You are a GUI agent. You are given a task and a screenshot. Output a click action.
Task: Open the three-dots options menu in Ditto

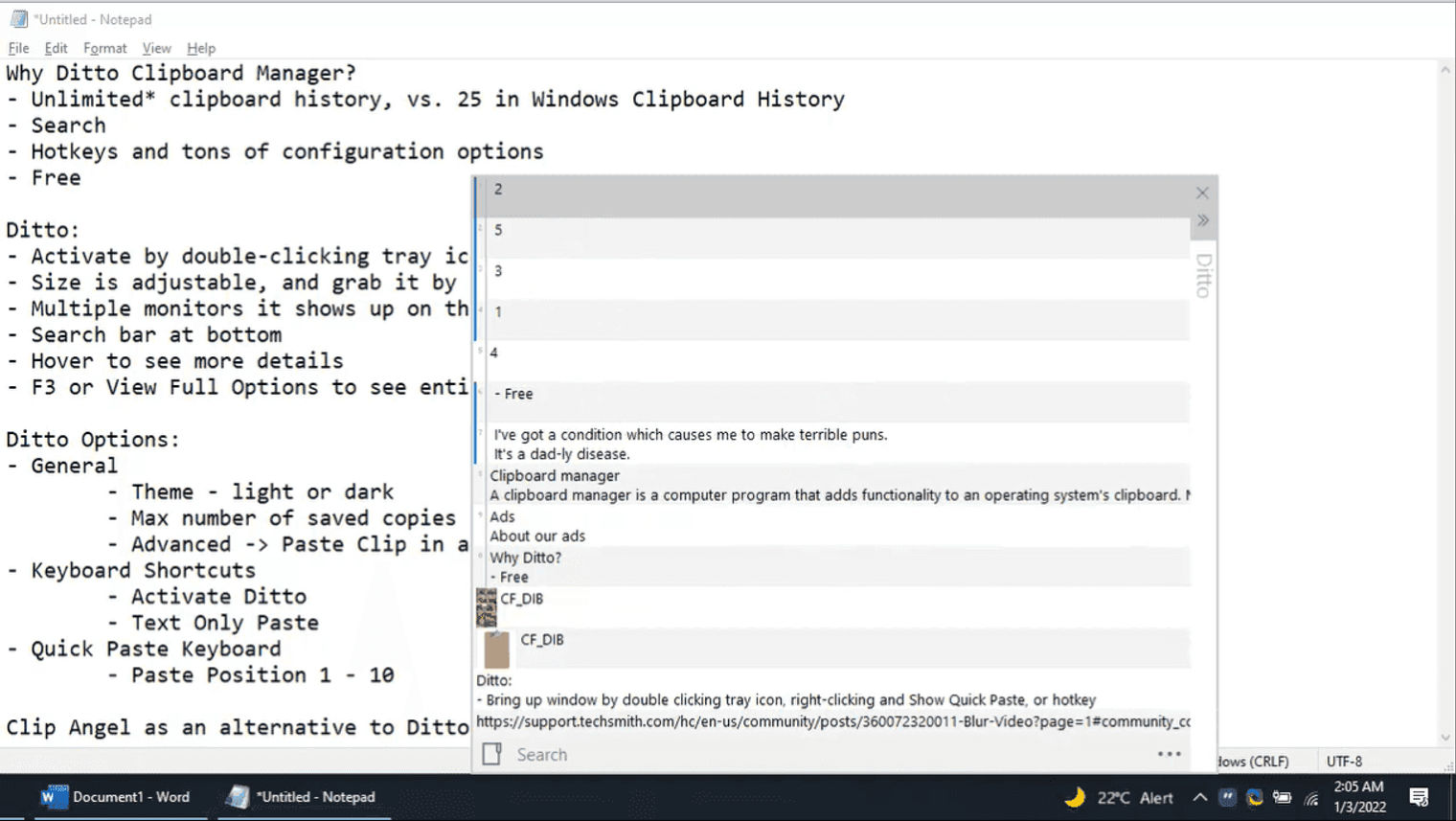1169,754
